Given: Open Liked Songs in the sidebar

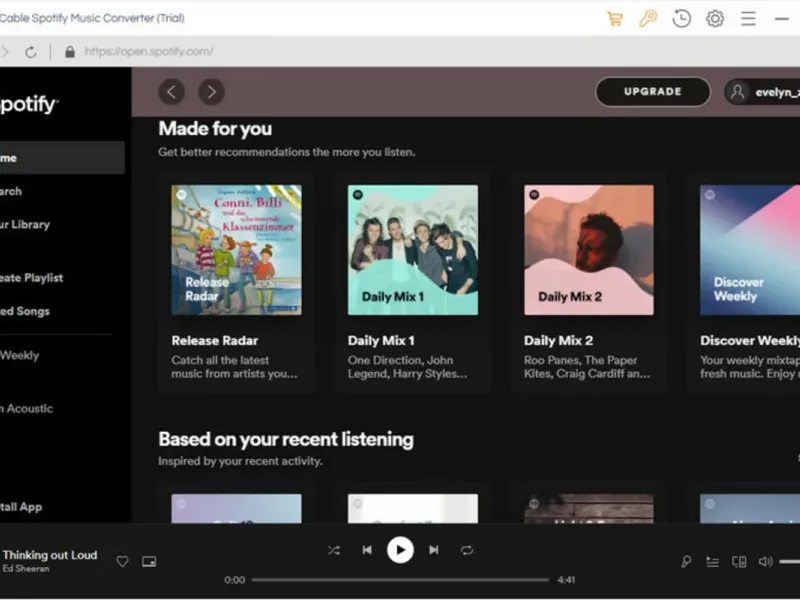Looking at the screenshot, I should (x=24, y=311).
